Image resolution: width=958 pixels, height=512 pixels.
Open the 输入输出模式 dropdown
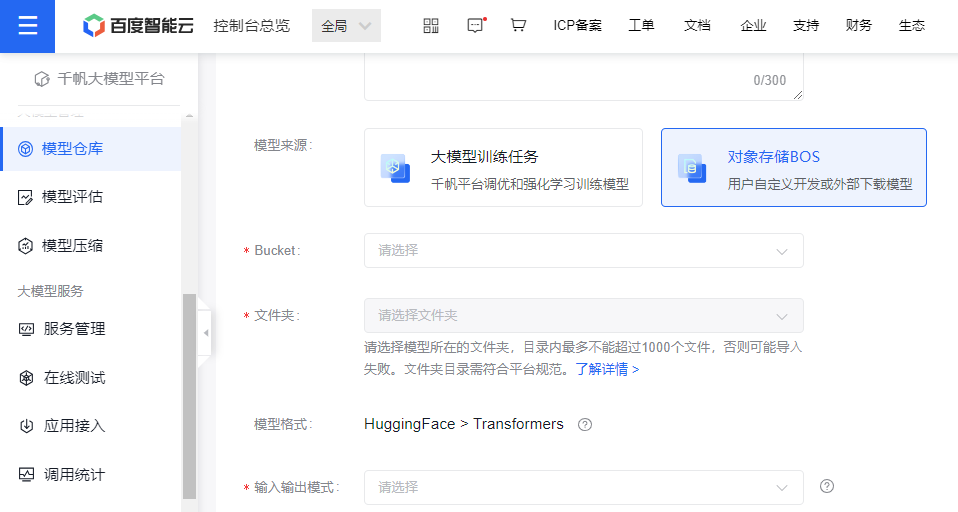coord(583,487)
